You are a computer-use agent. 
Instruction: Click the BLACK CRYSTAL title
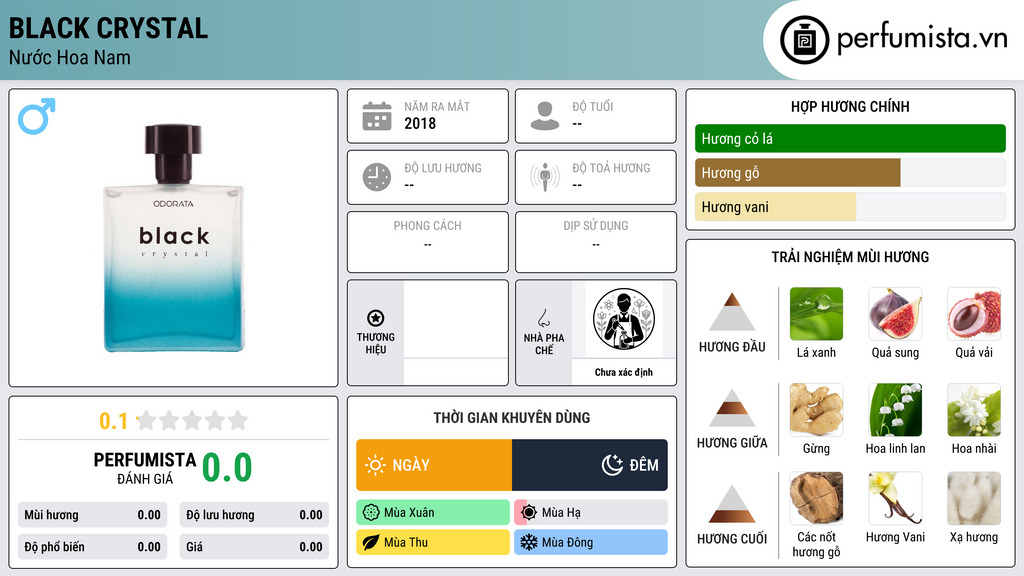pyautogui.click(x=108, y=28)
